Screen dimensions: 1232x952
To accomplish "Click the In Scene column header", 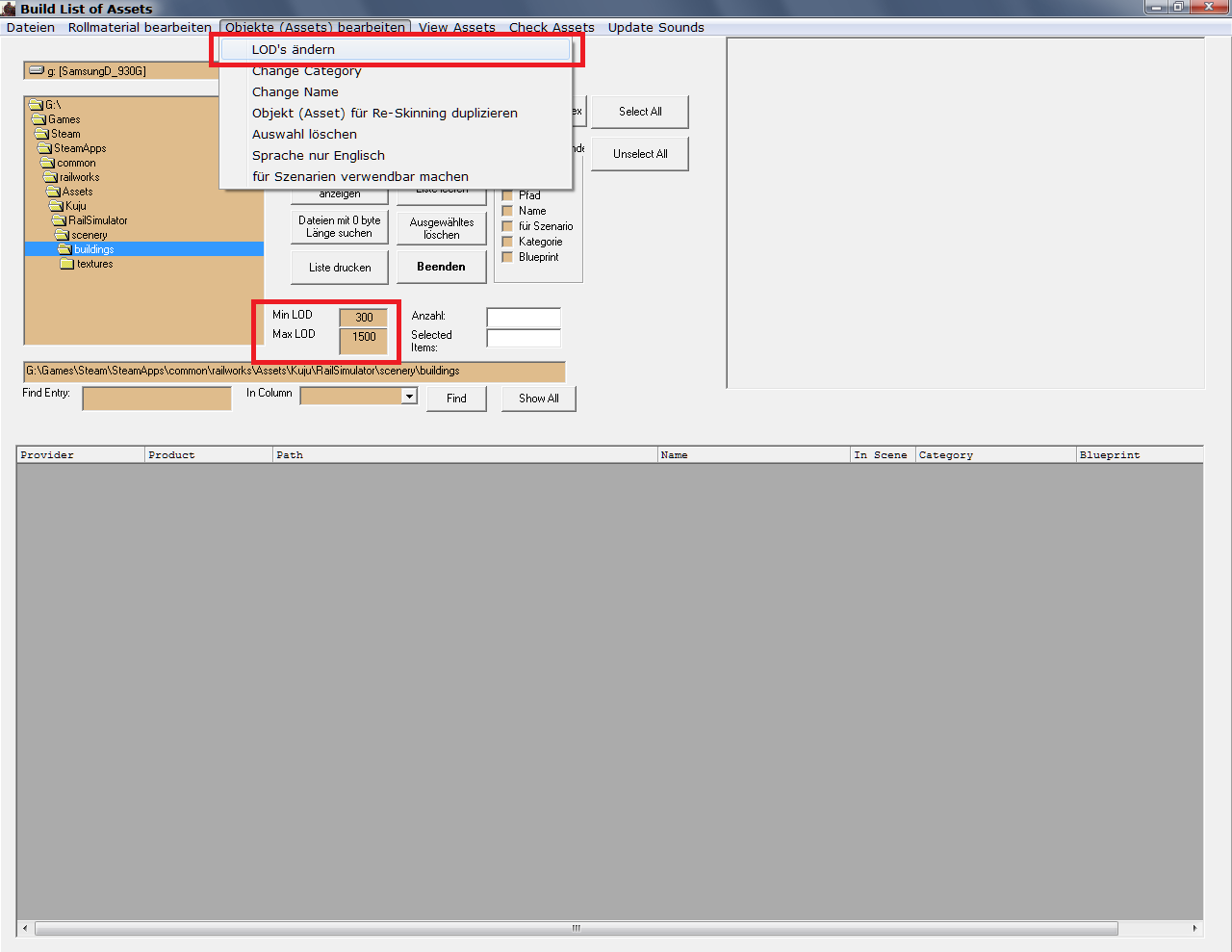I will click(884, 455).
